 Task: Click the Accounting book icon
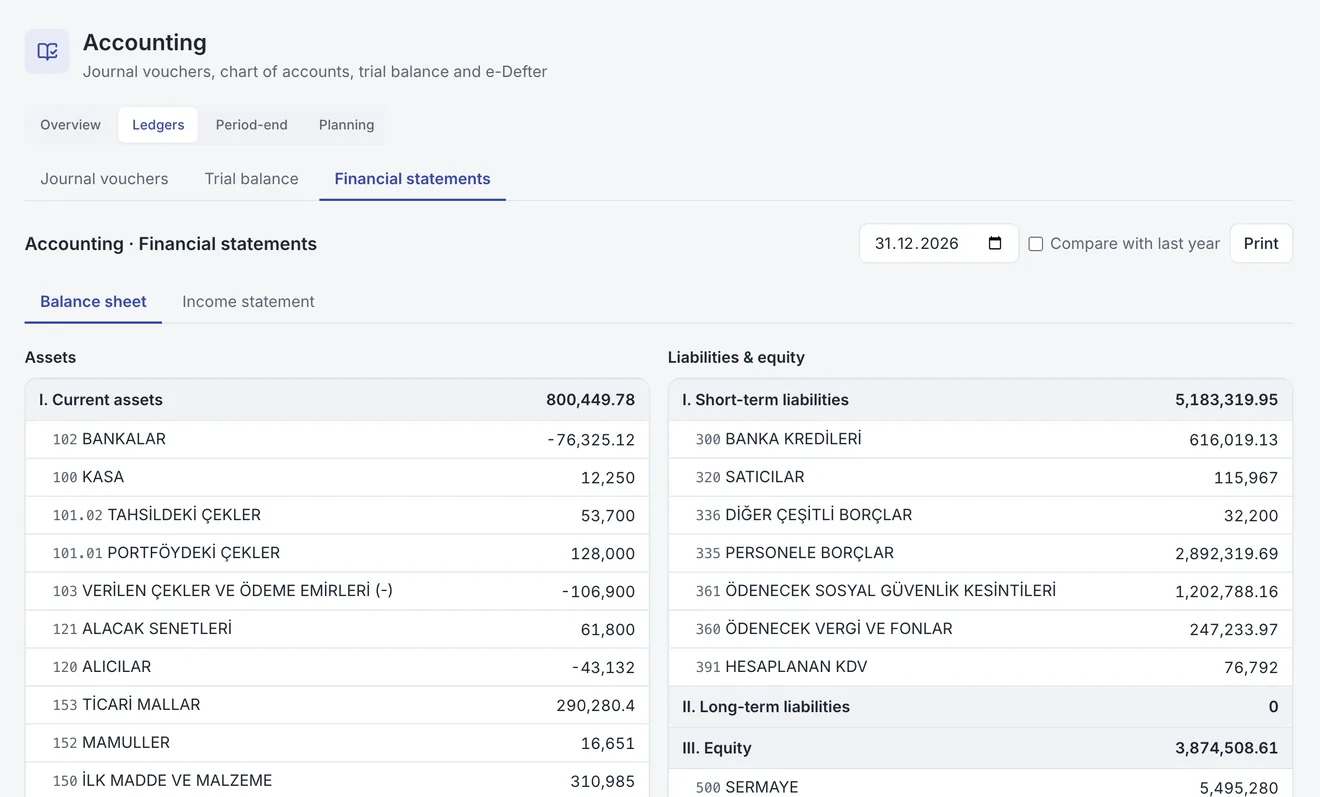click(47, 51)
